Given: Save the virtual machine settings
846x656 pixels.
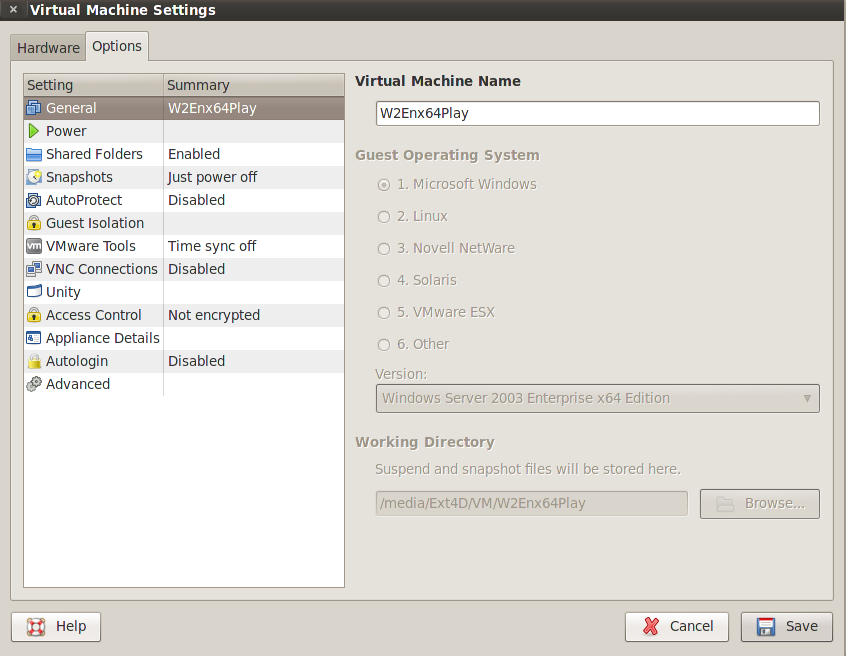Looking at the screenshot, I should [787, 626].
